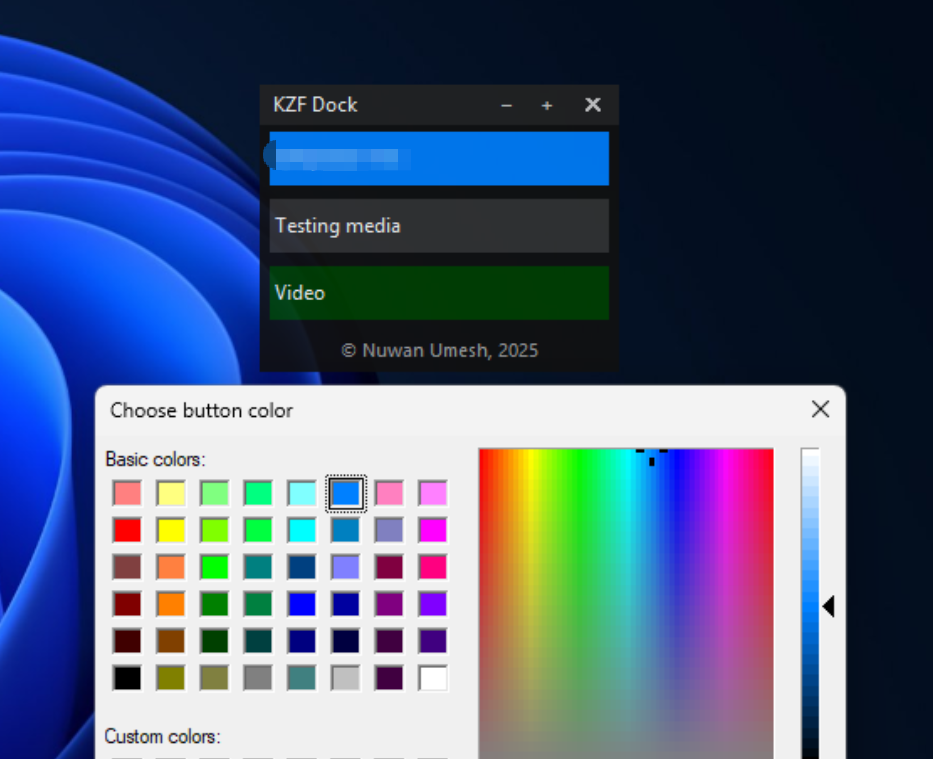Select the orange swatch in Basic colors
This screenshot has width=933, height=759.
[170, 603]
